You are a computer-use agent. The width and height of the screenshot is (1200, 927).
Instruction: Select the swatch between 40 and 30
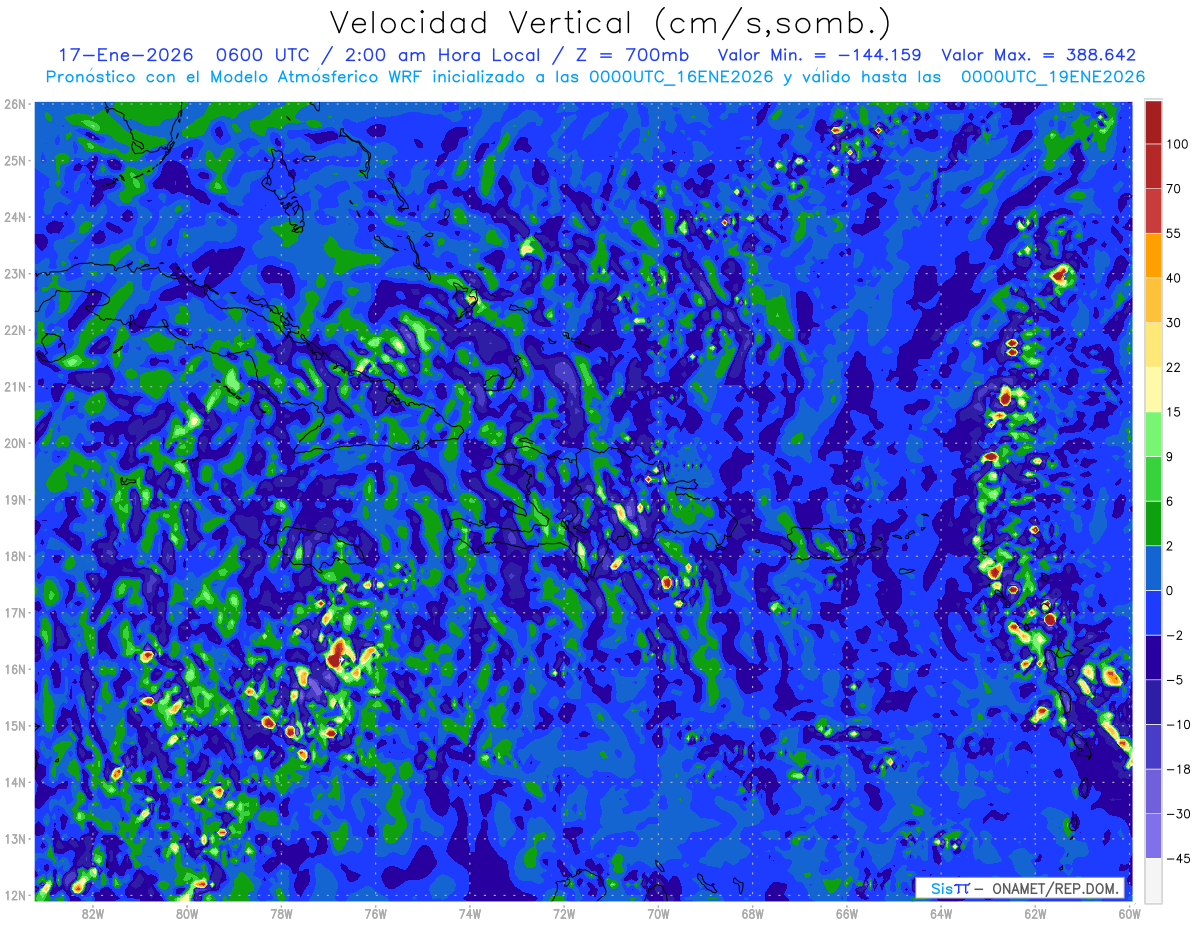pos(1153,300)
